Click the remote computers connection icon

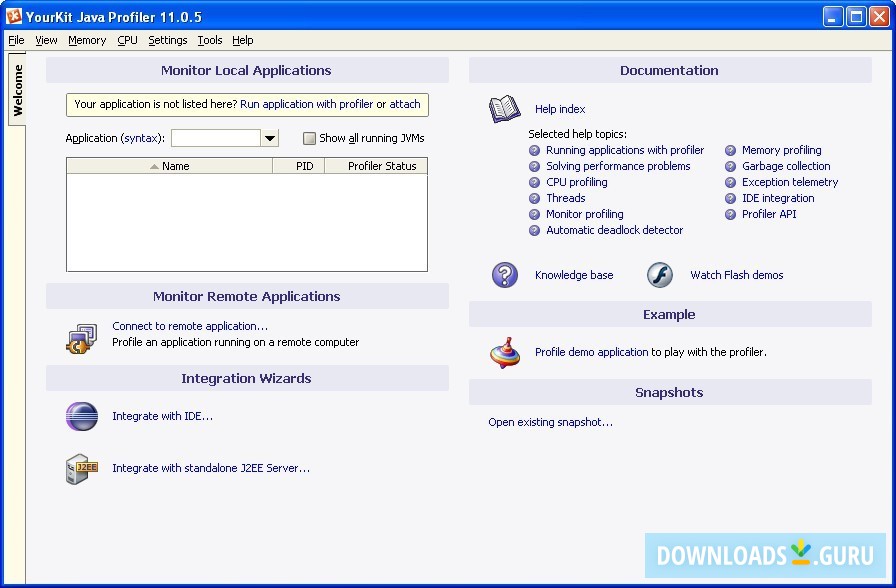(x=82, y=338)
